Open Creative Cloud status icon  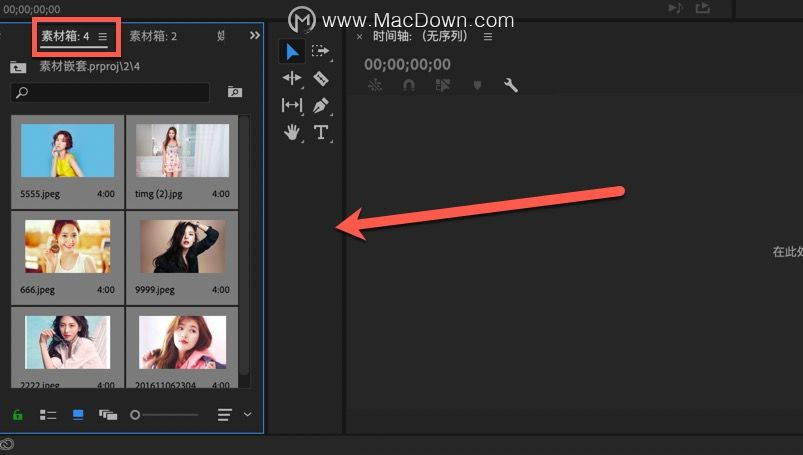click(x=7, y=444)
